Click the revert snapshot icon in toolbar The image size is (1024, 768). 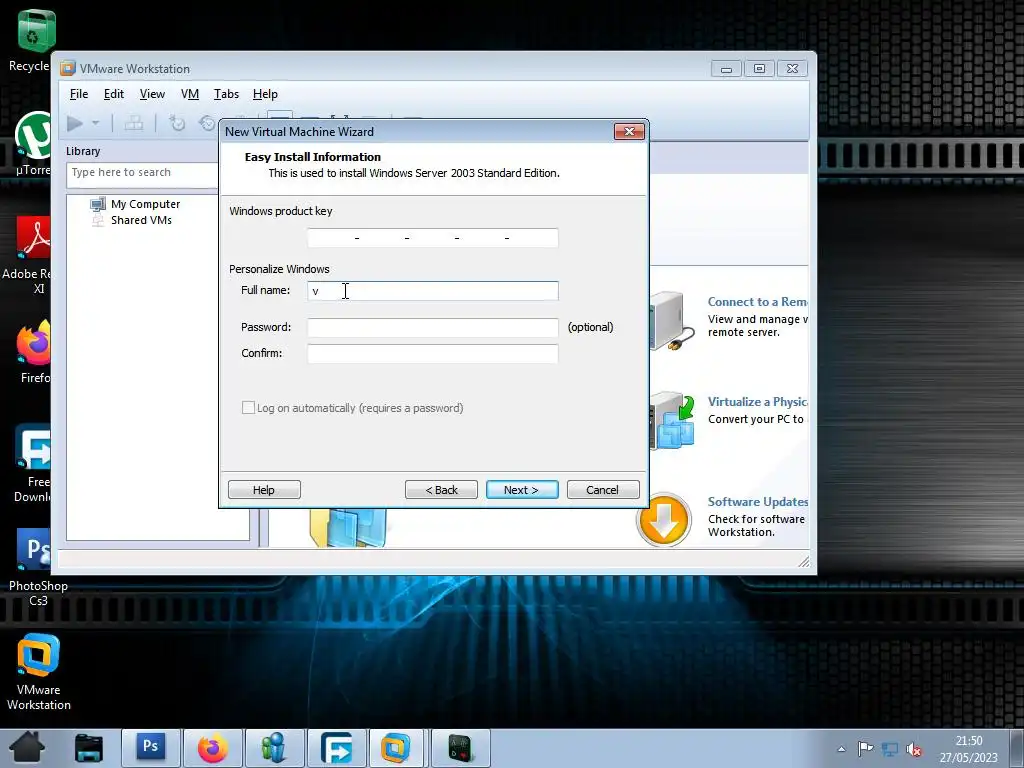click(x=207, y=123)
